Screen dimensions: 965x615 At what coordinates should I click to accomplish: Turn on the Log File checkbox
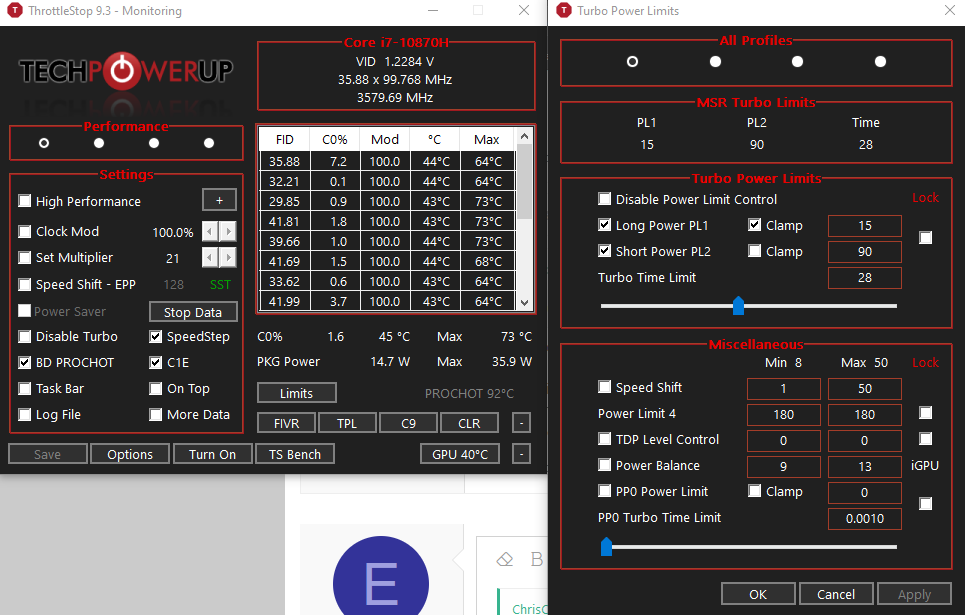tap(25, 414)
